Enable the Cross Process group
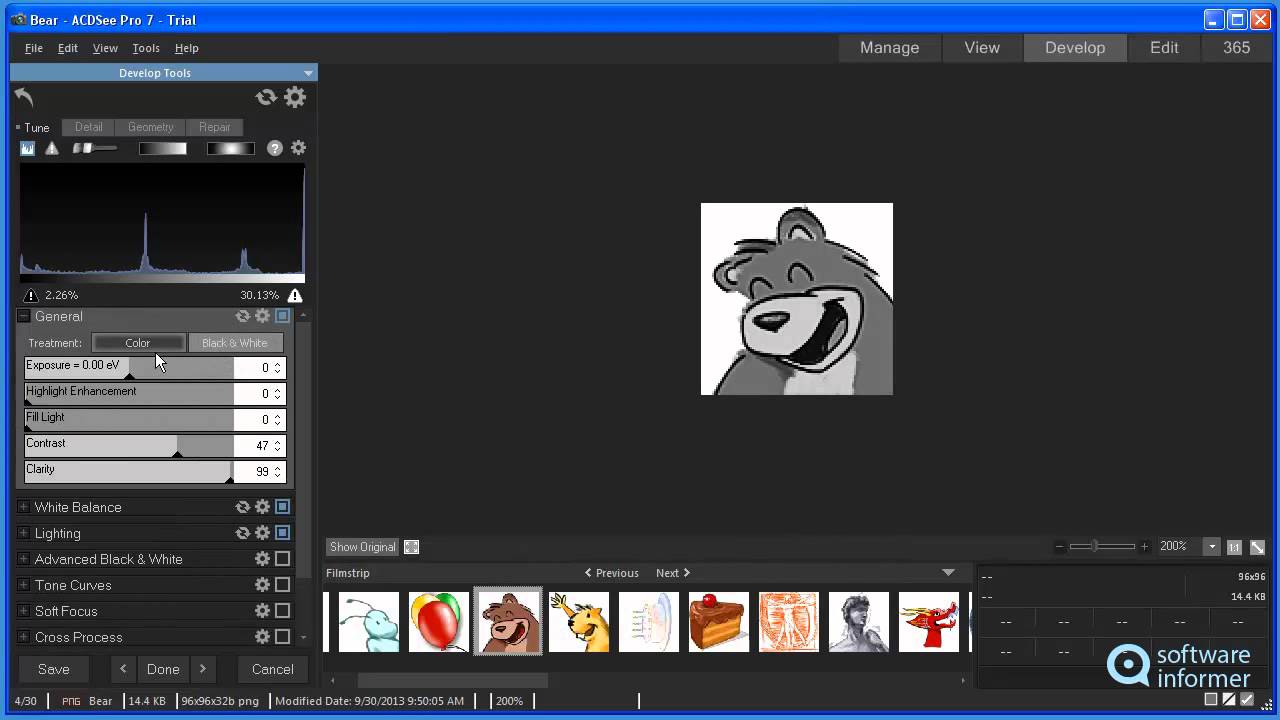The image size is (1280, 720). (283, 637)
